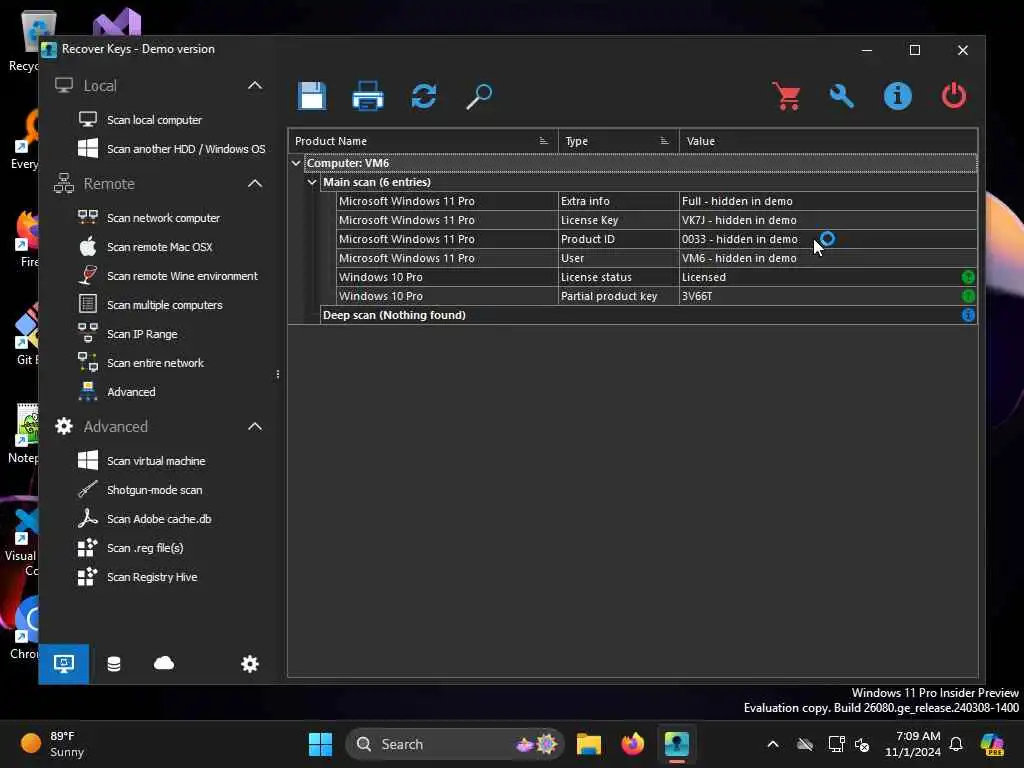Open the weather widget showing 89°F
Viewport: 1024px width, 768px height.
[53, 744]
